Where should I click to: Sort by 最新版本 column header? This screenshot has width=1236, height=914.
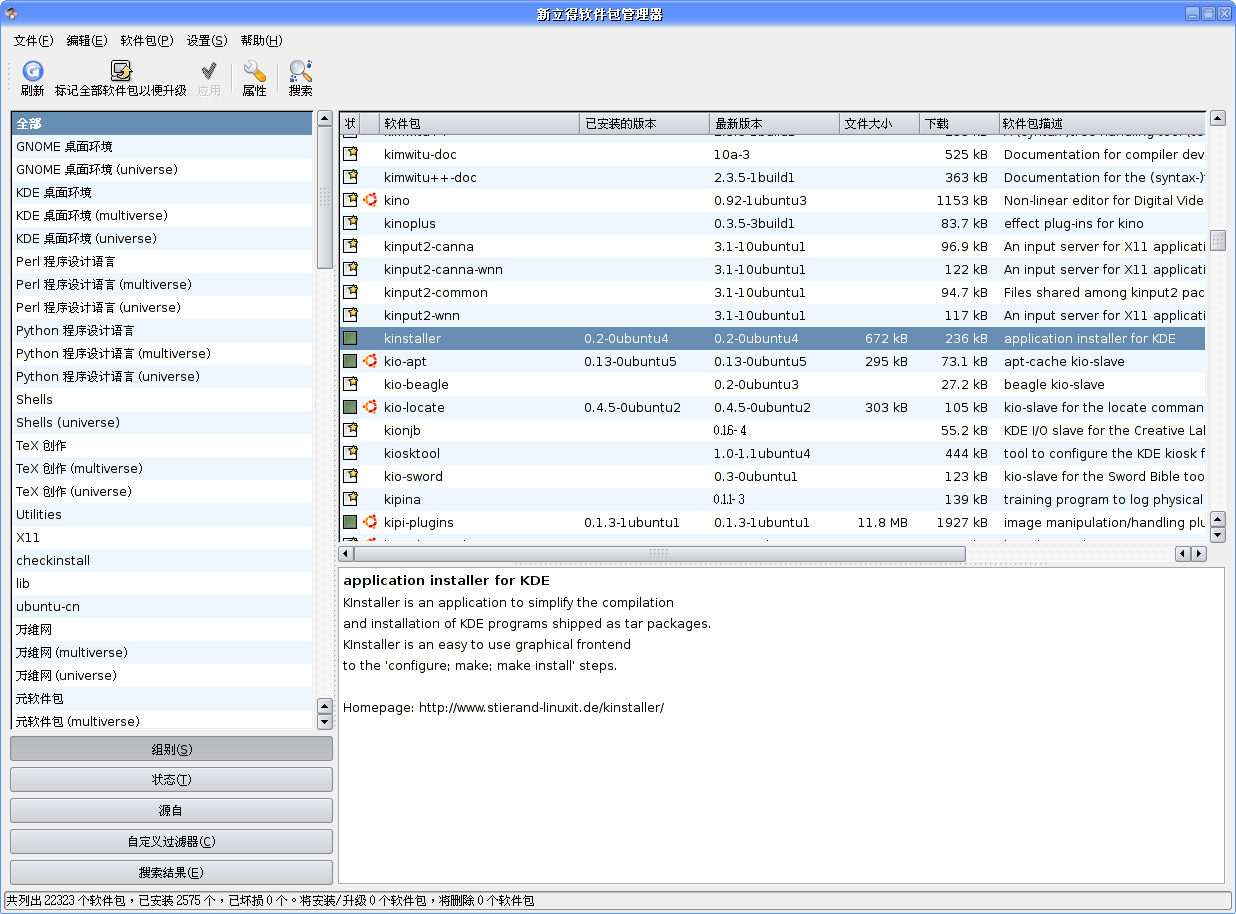pos(774,124)
